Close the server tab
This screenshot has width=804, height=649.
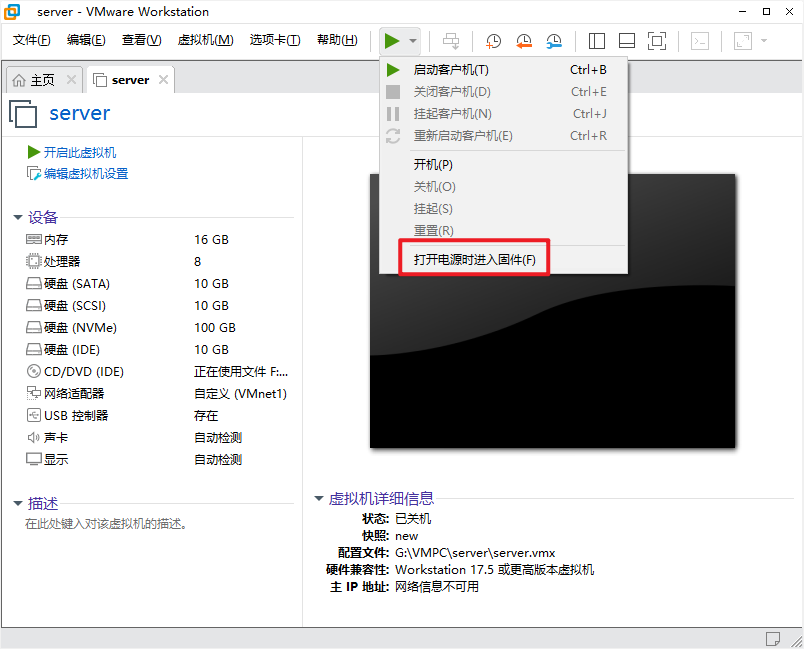click(x=163, y=80)
